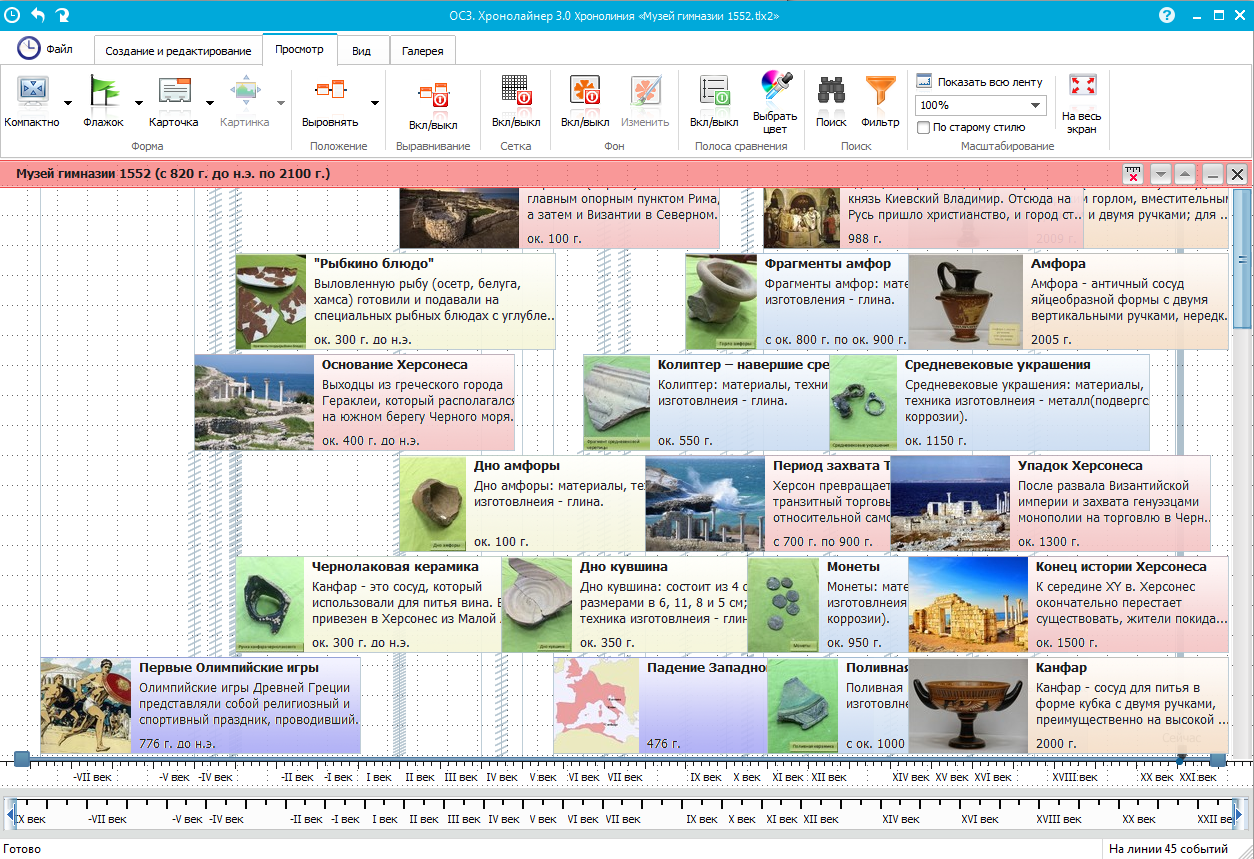Screen dimensions: 1254x859
Task: Open the help question mark icon
Action: [x=1167, y=15]
